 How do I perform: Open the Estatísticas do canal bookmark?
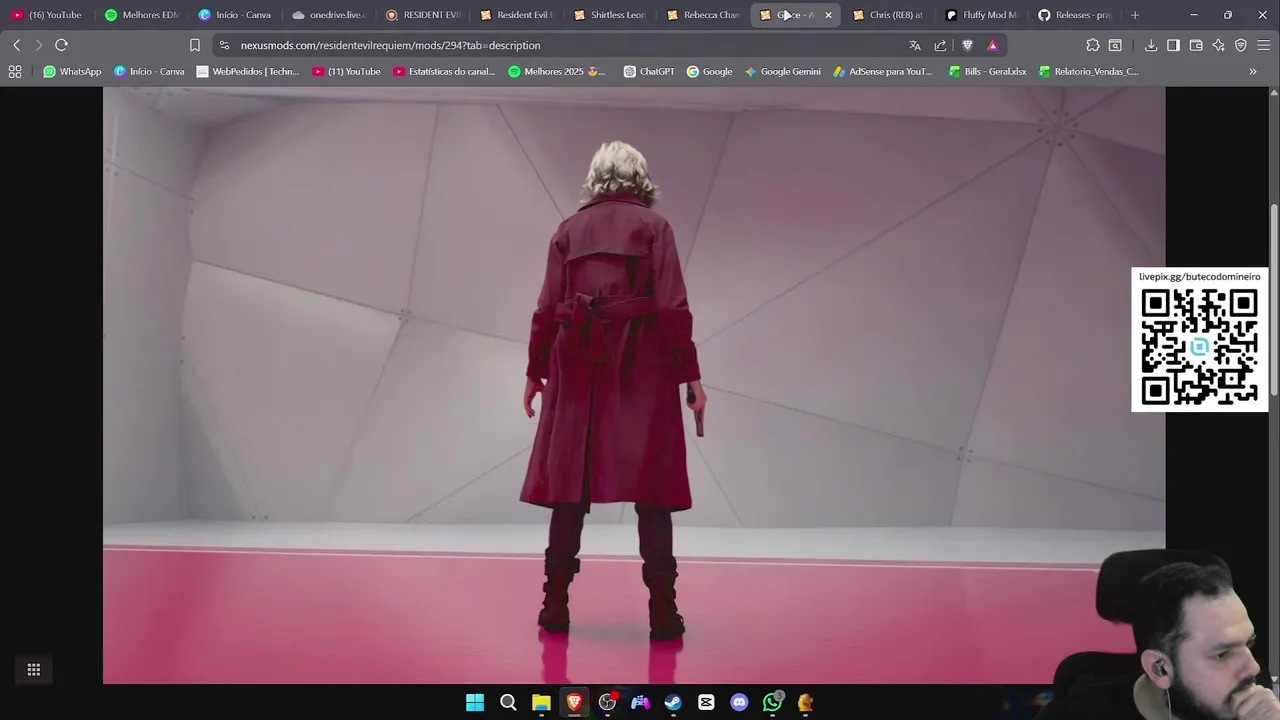click(x=444, y=71)
